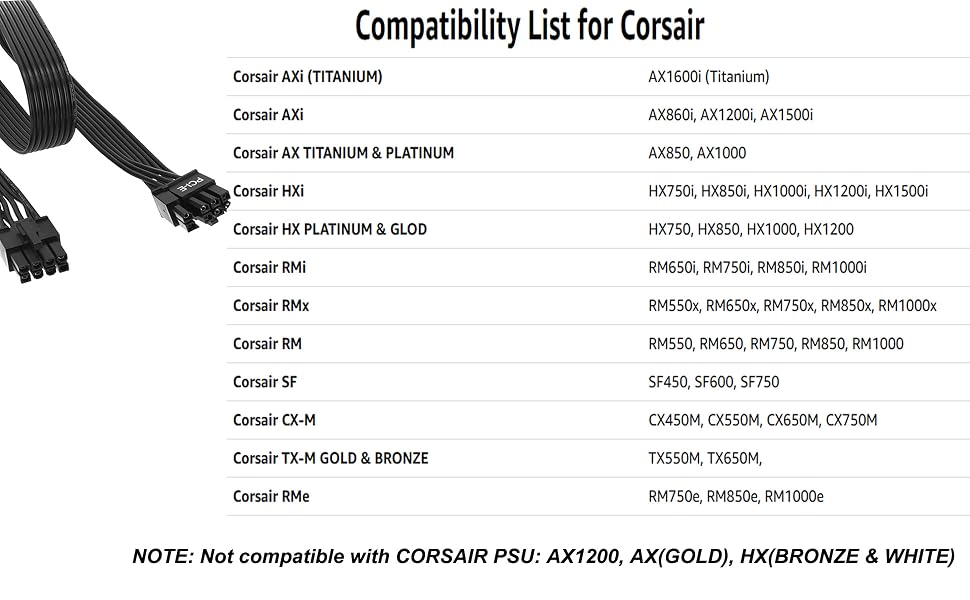
Task: Click the Corsair RM row label
Action: (x=267, y=344)
